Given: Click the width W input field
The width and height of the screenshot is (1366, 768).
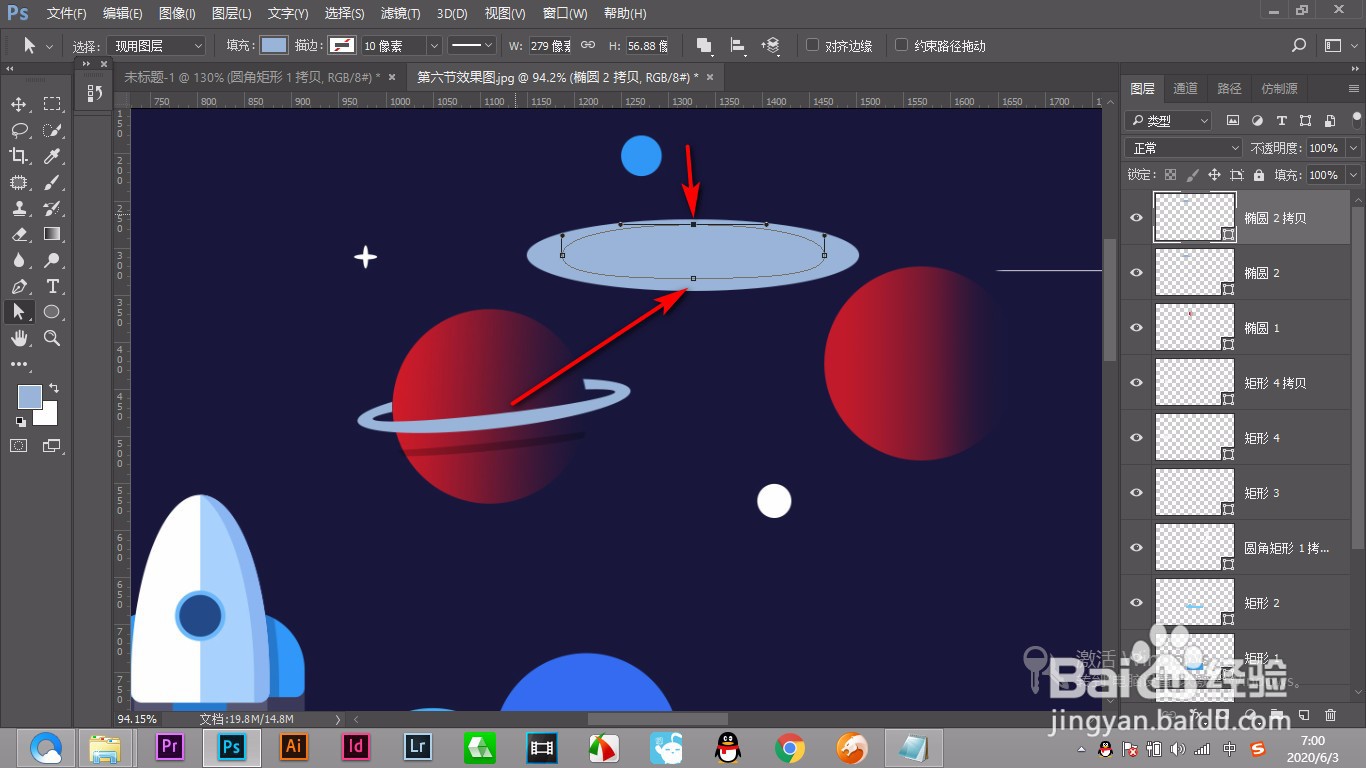Looking at the screenshot, I should coord(551,45).
